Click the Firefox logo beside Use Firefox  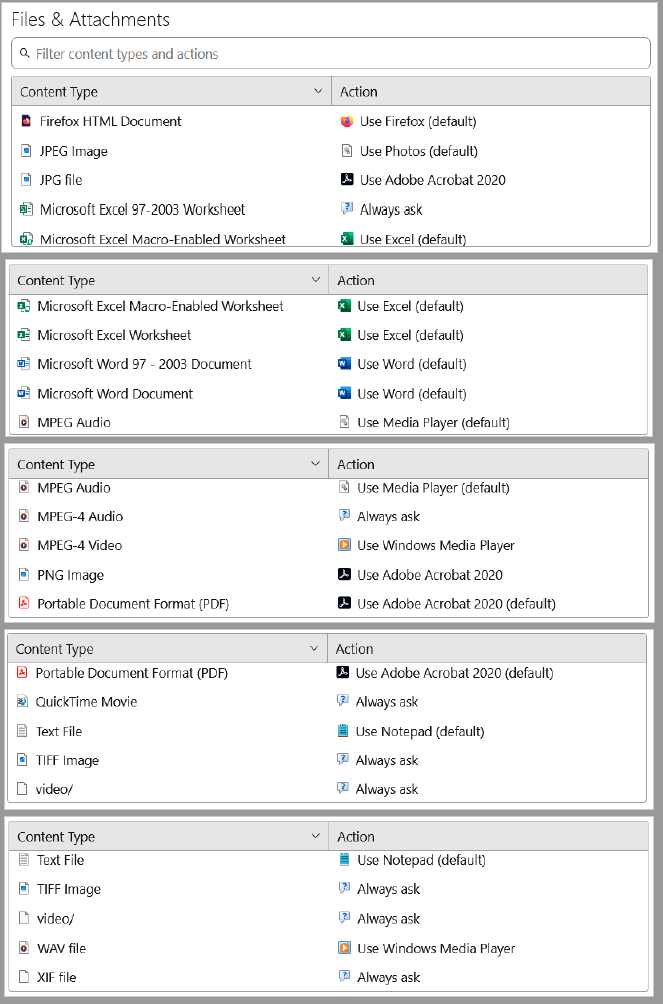pyautogui.click(x=347, y=122)
